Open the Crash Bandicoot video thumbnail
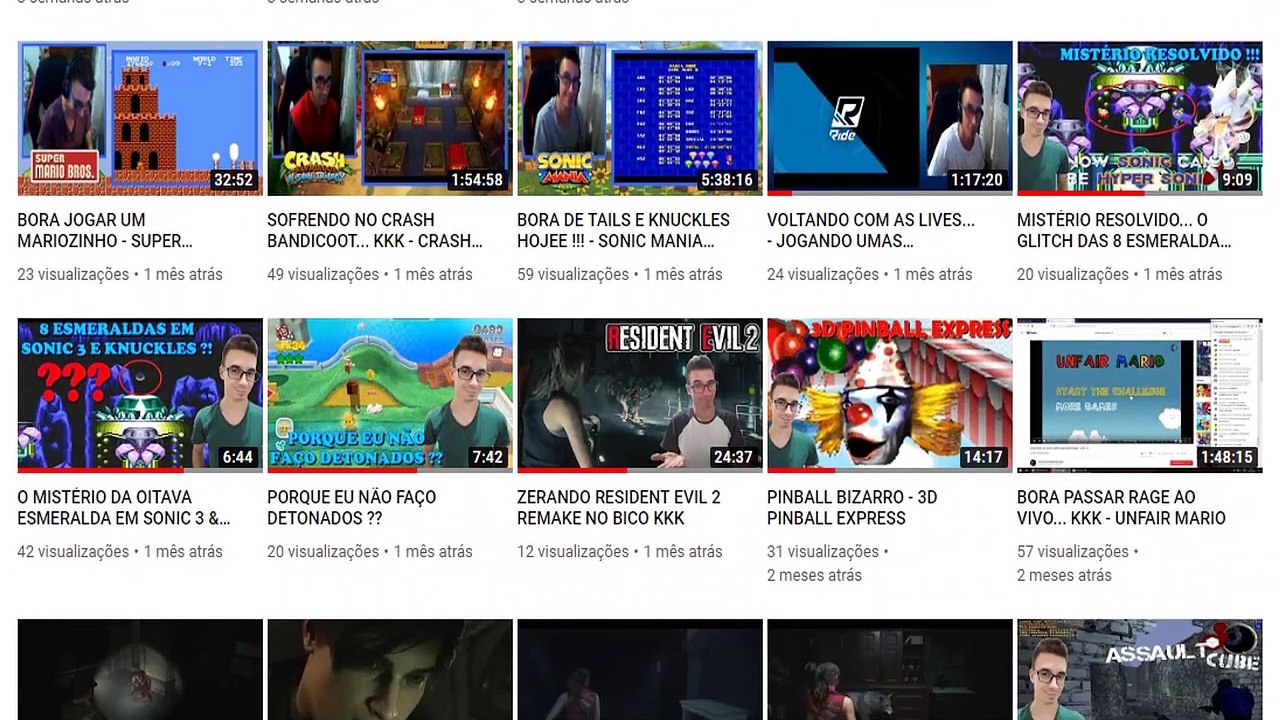This screenshot has width=1280, height=720. (x=390, y=118)
